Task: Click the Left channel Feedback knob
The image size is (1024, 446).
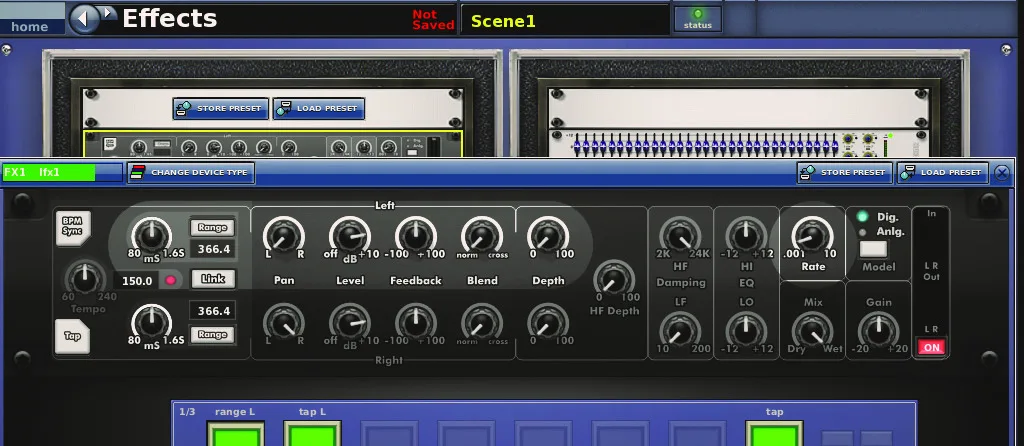Action: (416, 236)
